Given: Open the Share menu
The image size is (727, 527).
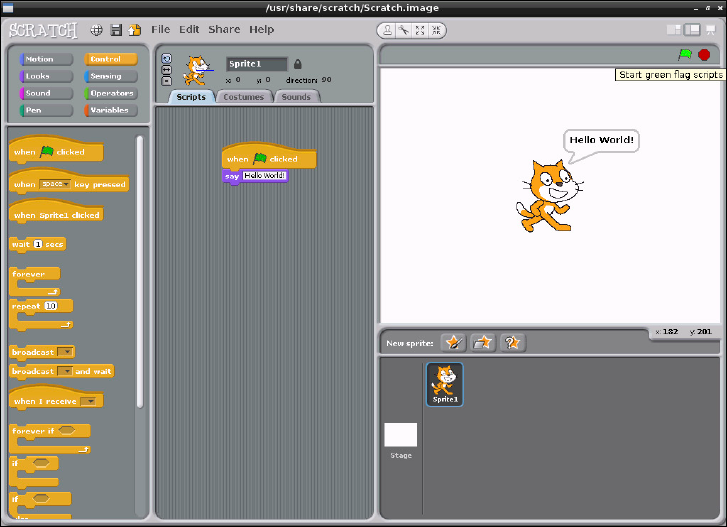Looking at the screenshot, I should [224, 30].
